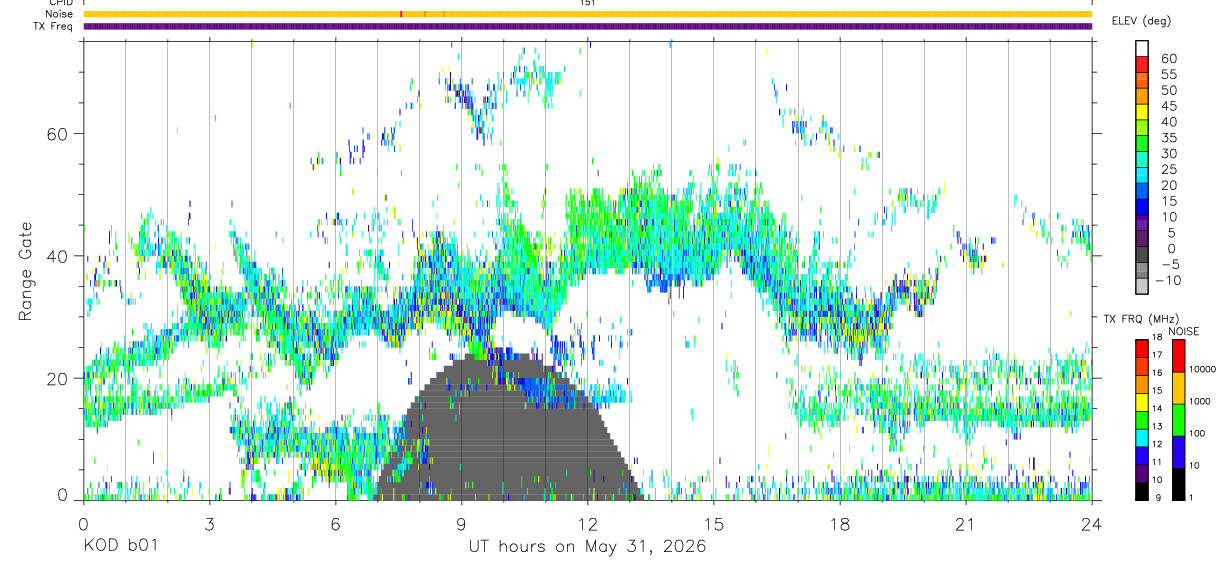Click the 'TX Freq' row label at top left
Viewport: 1228px width, 567px height.
(52, 26)
